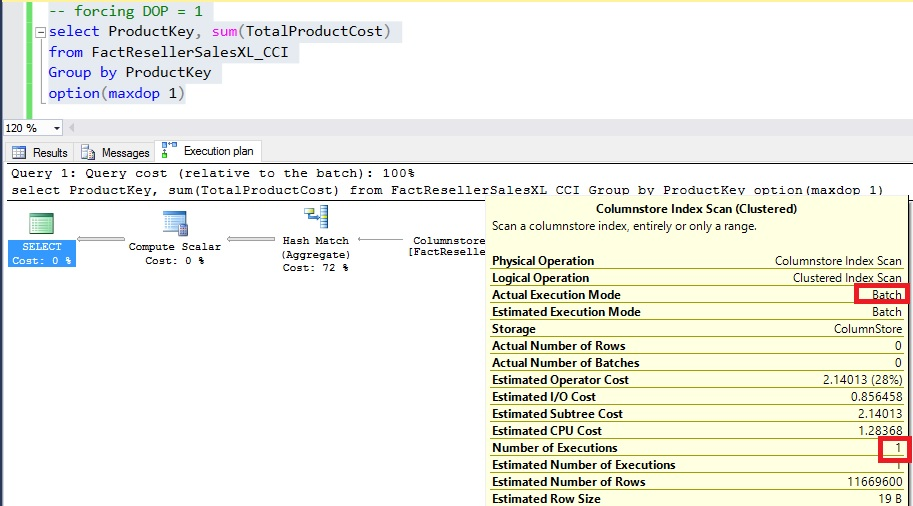913x506 pixels.
Task: Click the Hash Match aggregate icon
Action: click(316, 218)
